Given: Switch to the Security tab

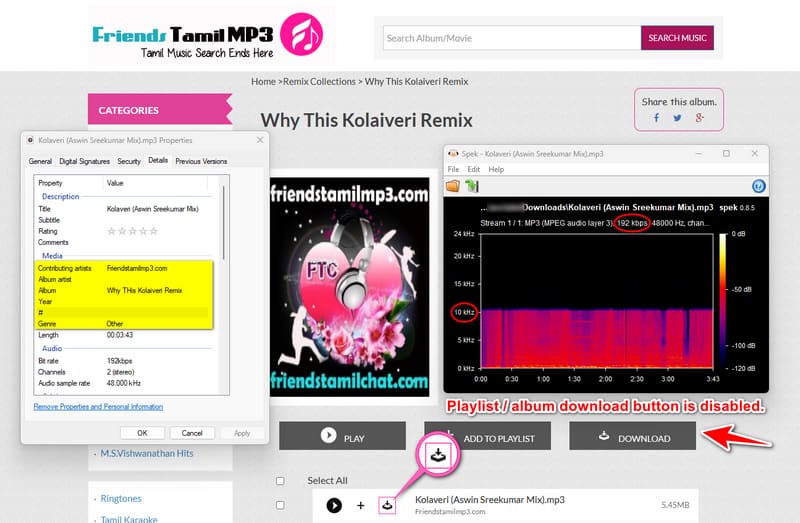Looking at the screenshot, I should pyautogui.click(x=129, y=161).
